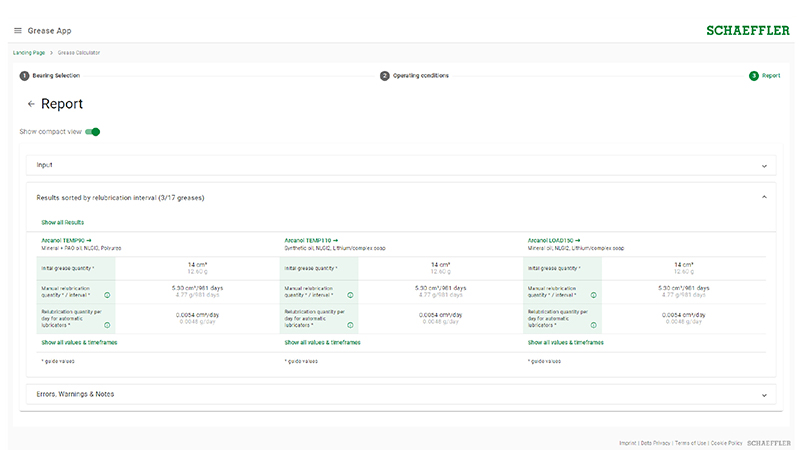Click the back arrow beside Report
The height and width of the screenshot is (450, 800).
[x=31, y=104]
